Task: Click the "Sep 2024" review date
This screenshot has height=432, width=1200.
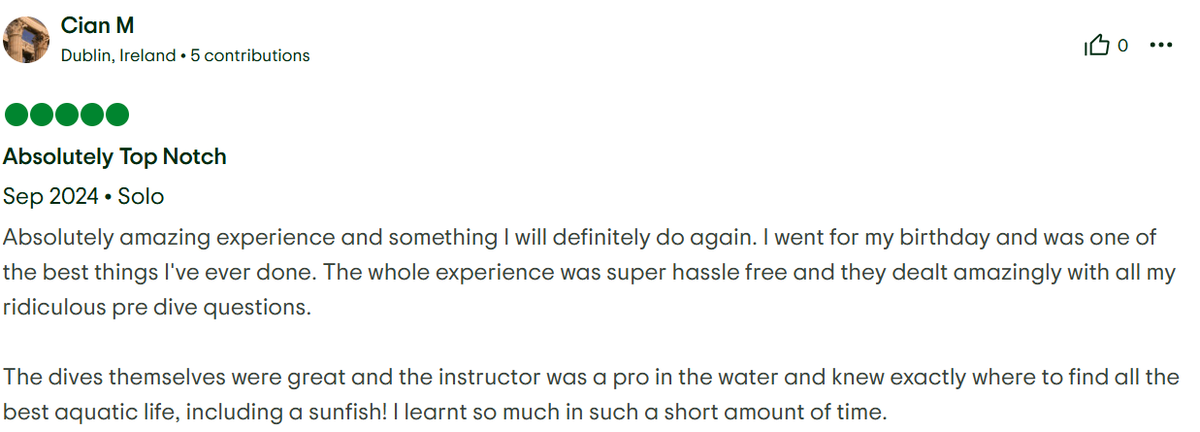Action: point(50,197)
